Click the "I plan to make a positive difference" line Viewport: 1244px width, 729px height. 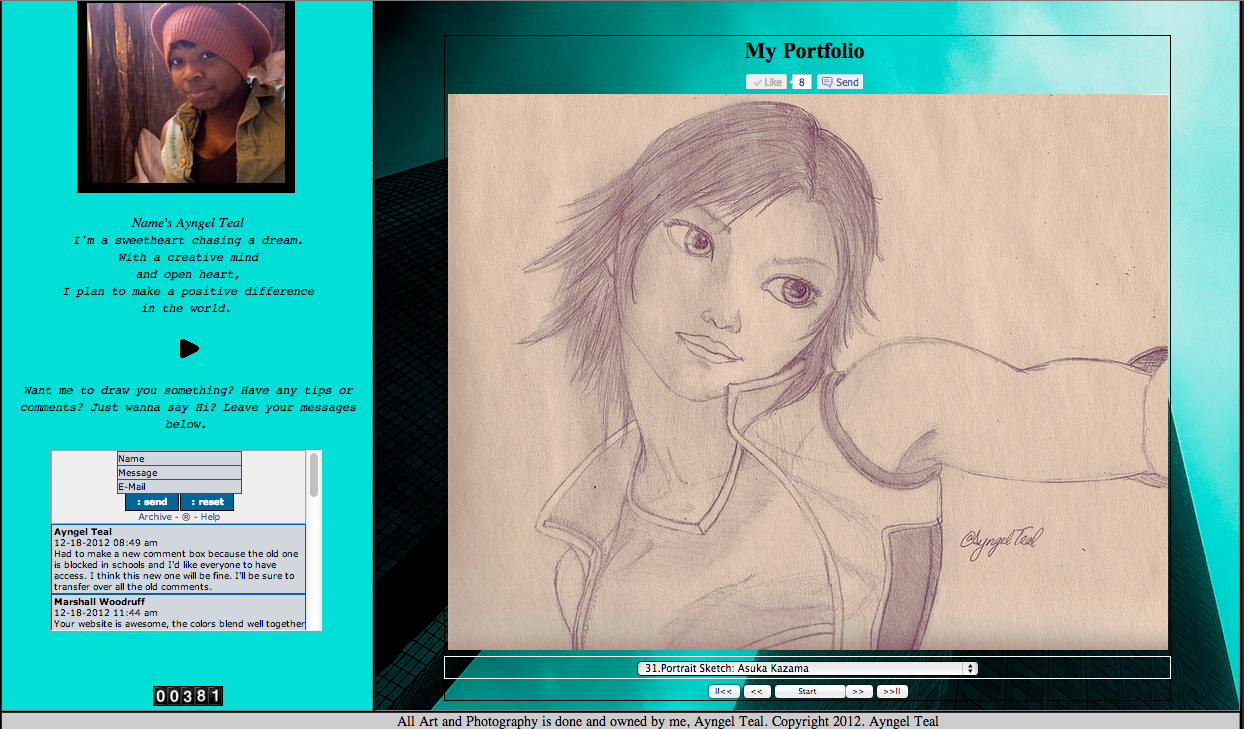point(188,292)
